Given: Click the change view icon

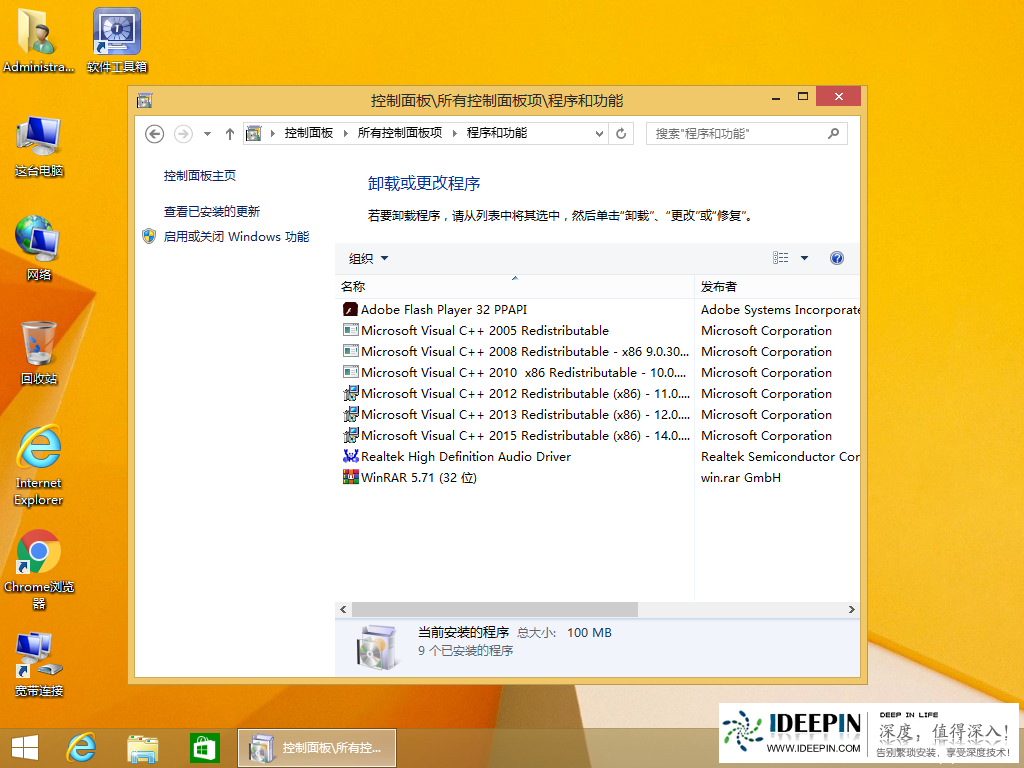Looking at the screenshot, I should click(780, 258).
